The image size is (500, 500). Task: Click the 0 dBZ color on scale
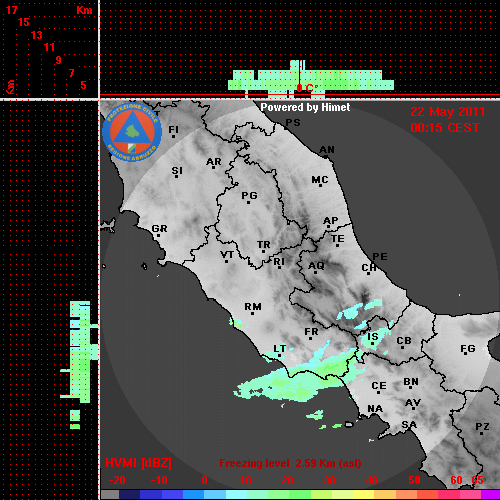(x=204, y=494)
